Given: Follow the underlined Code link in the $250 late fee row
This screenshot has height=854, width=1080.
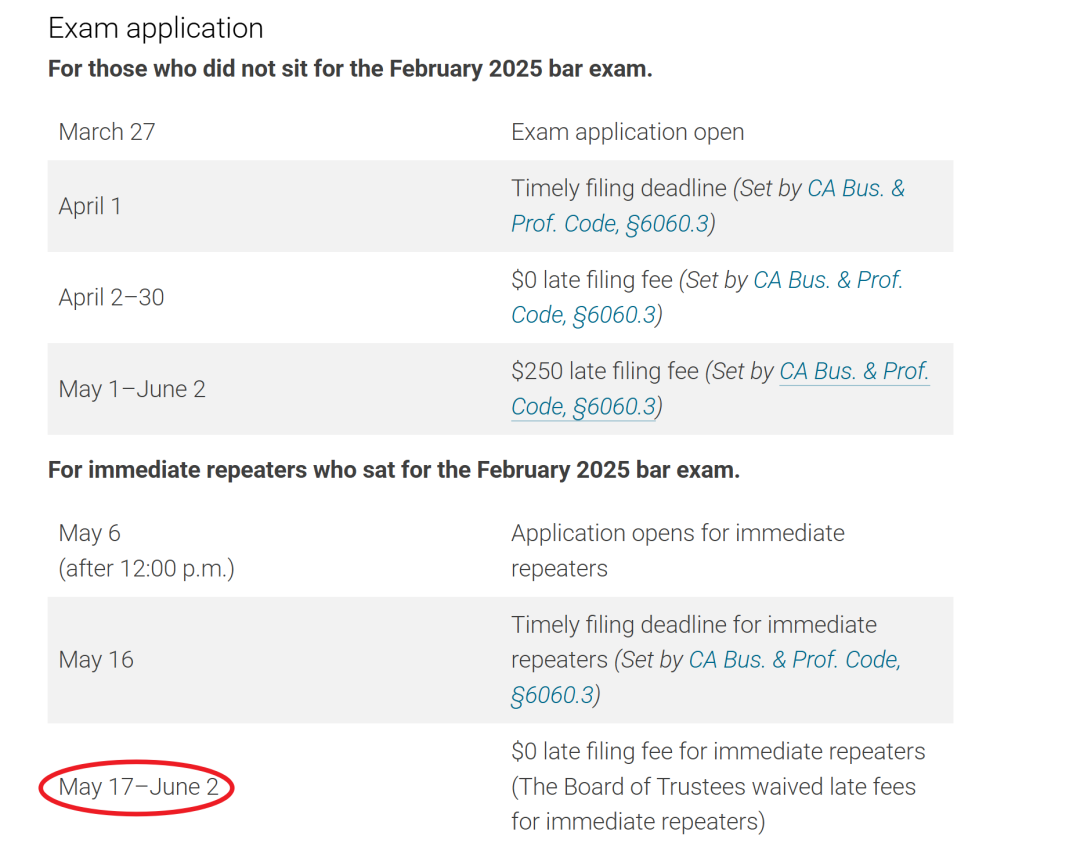Looking at the screenshot, I should click(x=583, y=406).
